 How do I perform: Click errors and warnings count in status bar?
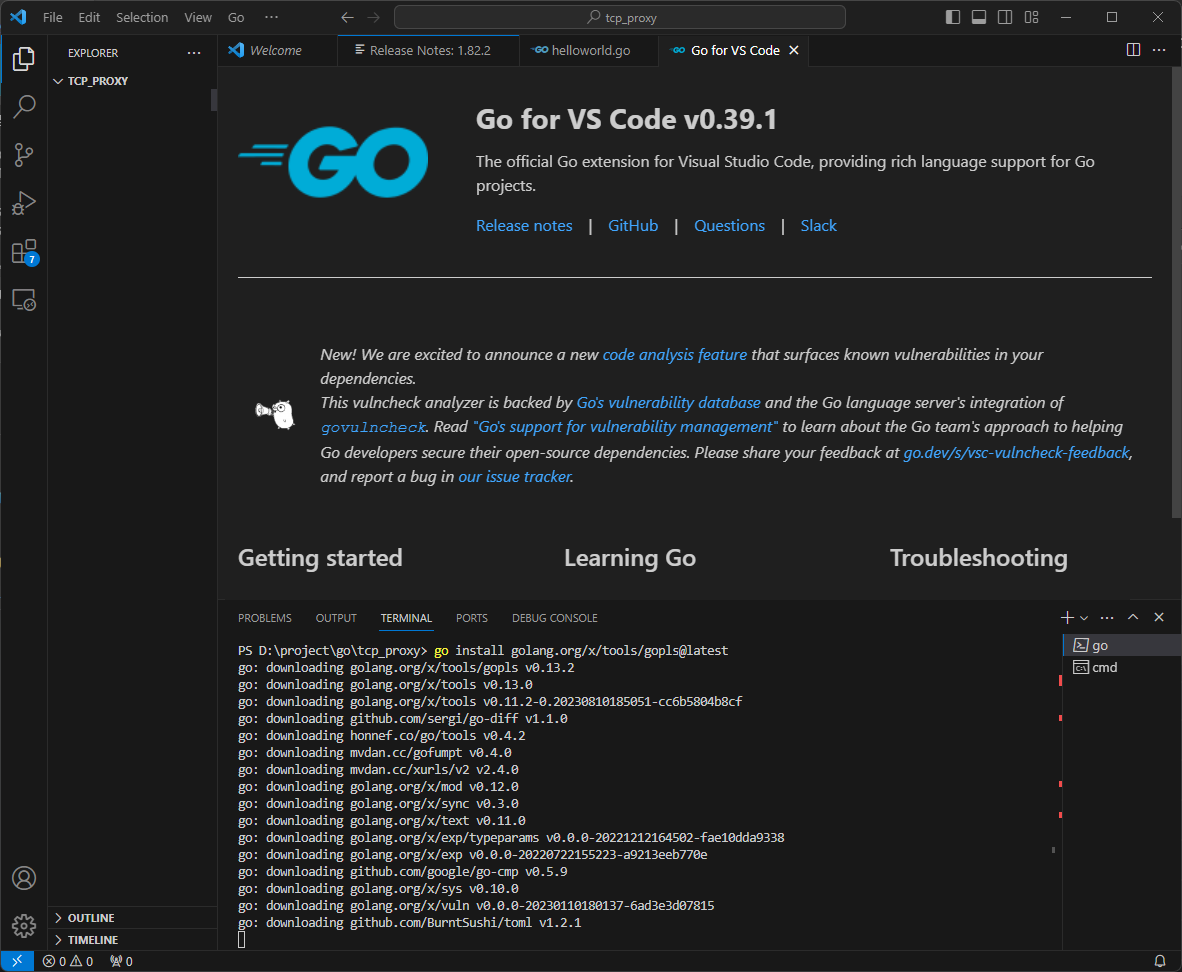[x=68, y=961]
